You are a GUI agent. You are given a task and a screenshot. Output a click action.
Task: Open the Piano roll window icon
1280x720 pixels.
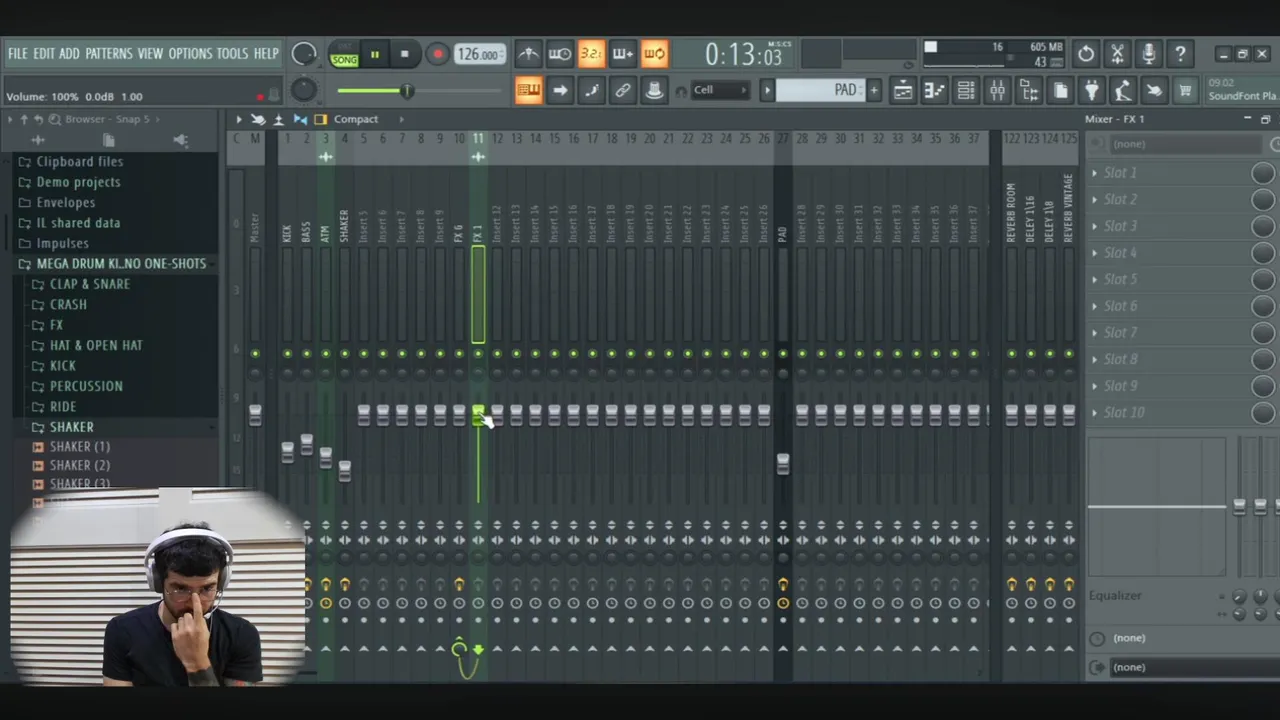(934, 91)
